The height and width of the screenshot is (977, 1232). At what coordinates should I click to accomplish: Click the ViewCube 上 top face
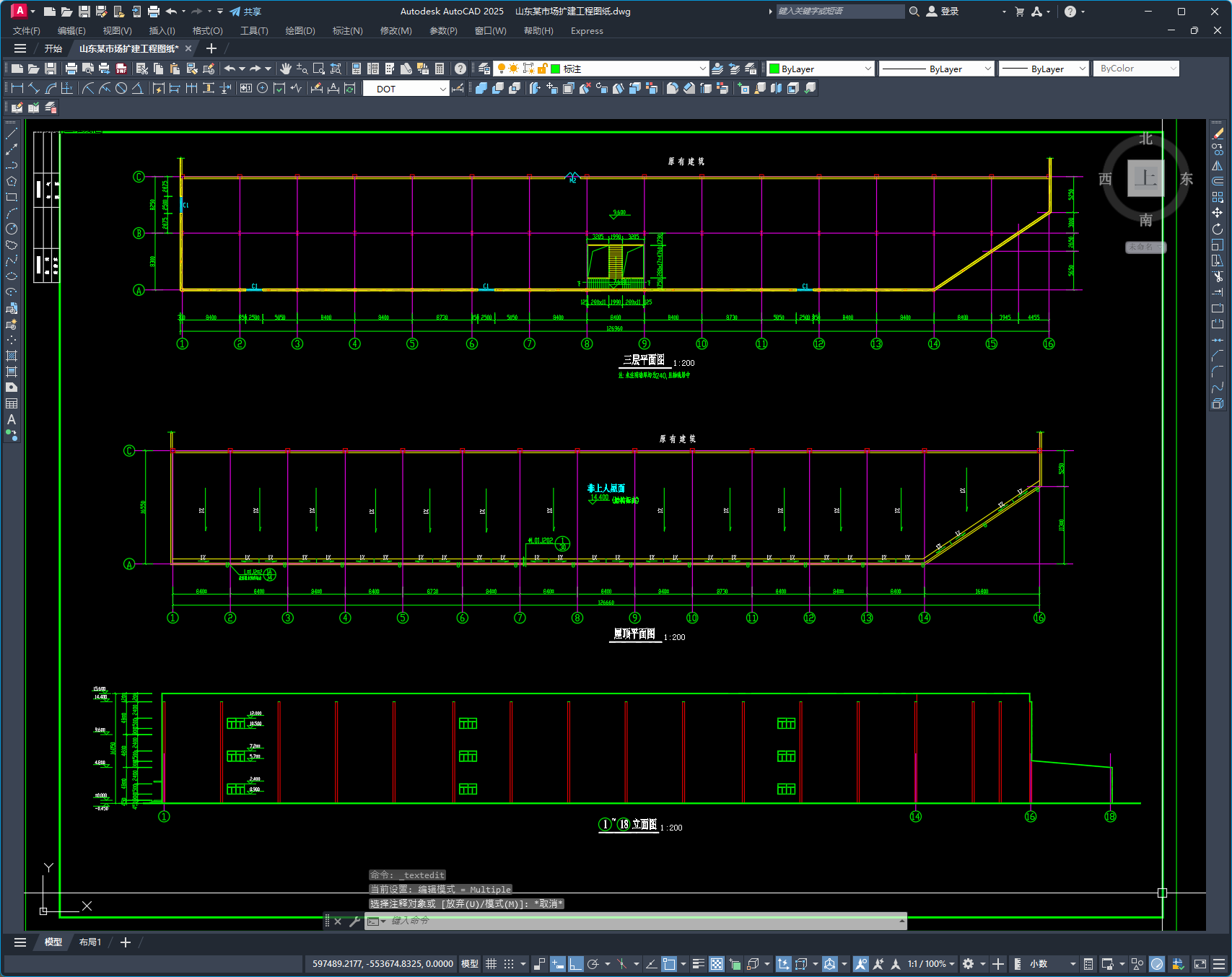[x=1145, y=178]
